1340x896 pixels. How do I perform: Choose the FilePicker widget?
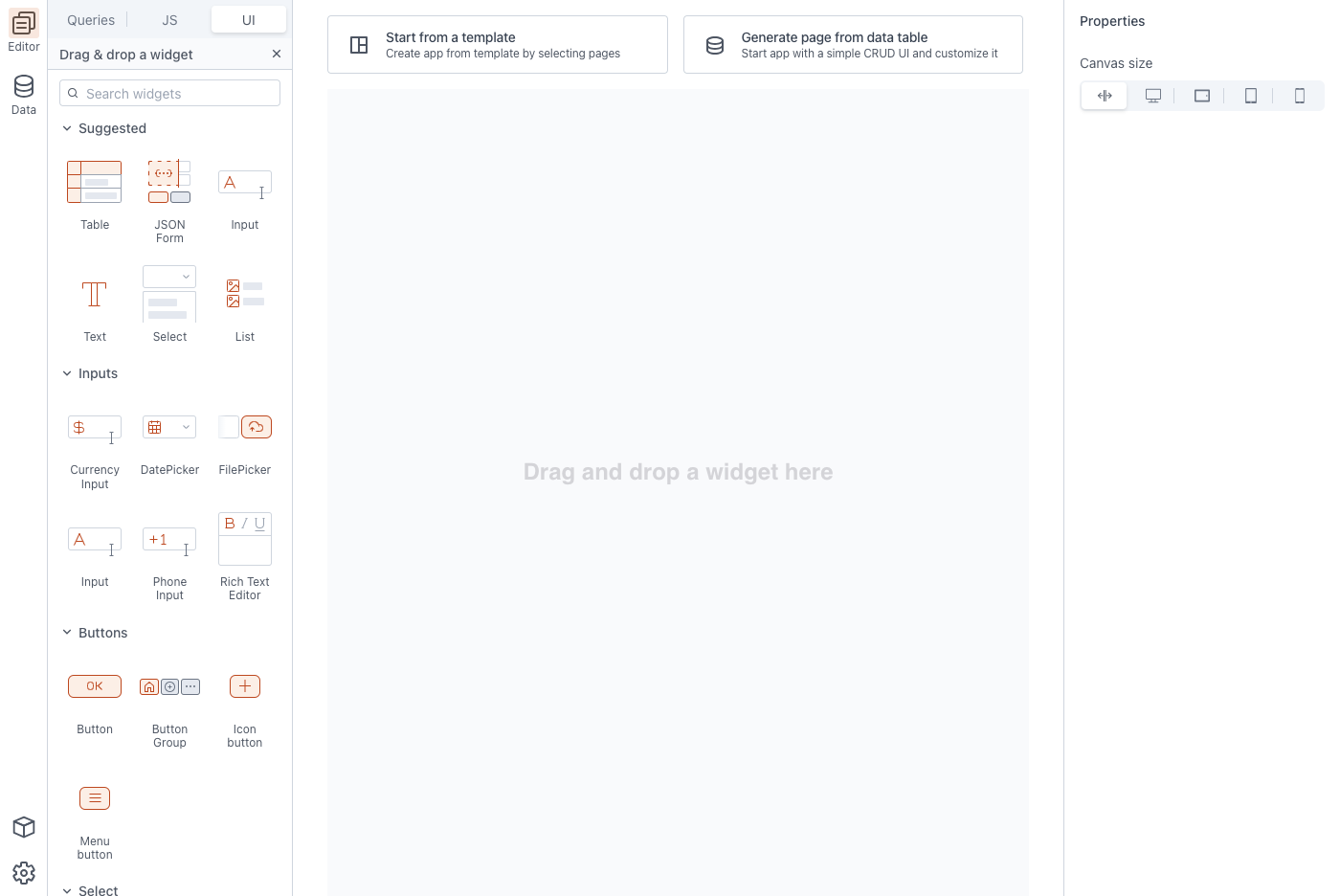244,427
